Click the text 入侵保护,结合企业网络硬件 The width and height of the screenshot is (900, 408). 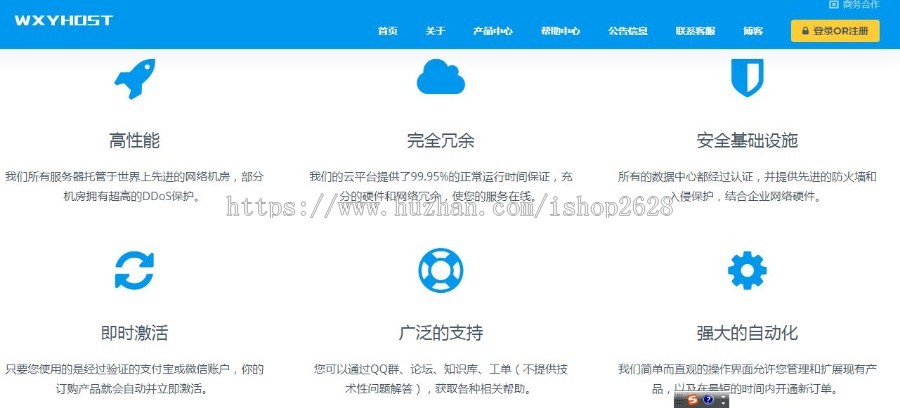pyautogui.click(x=747, y=196)
